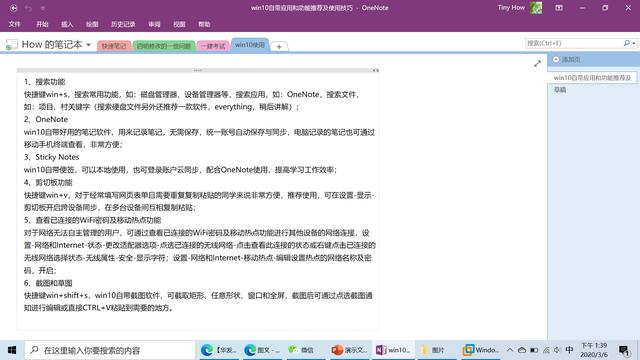Click the taskbar search box 在这里输入你要搜索的内容
Image resolution: width=640 pixels, height=360 pixels.
click(109, 350)
